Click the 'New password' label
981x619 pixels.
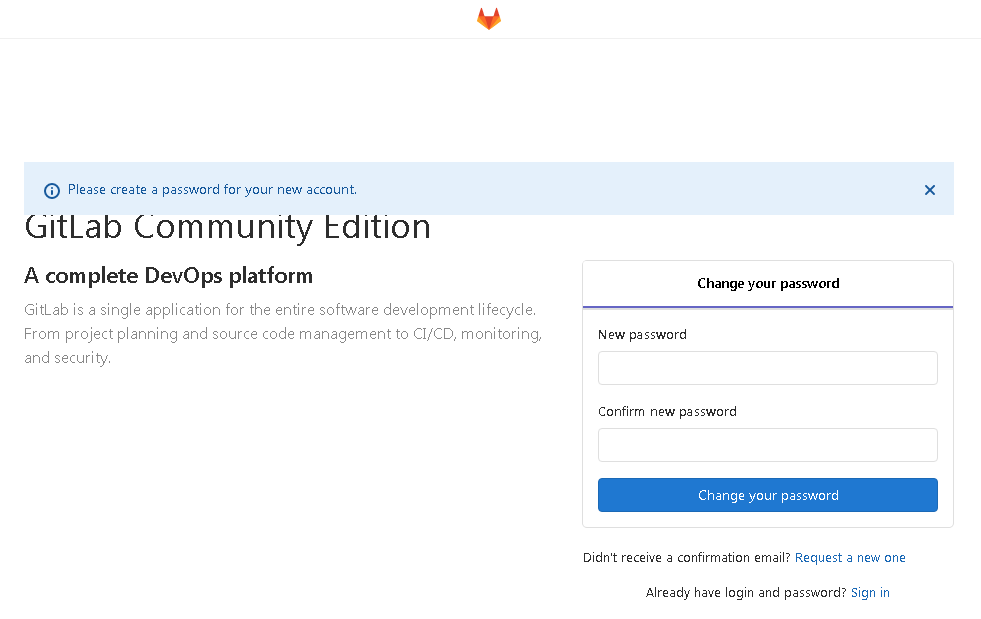point(642,335)
